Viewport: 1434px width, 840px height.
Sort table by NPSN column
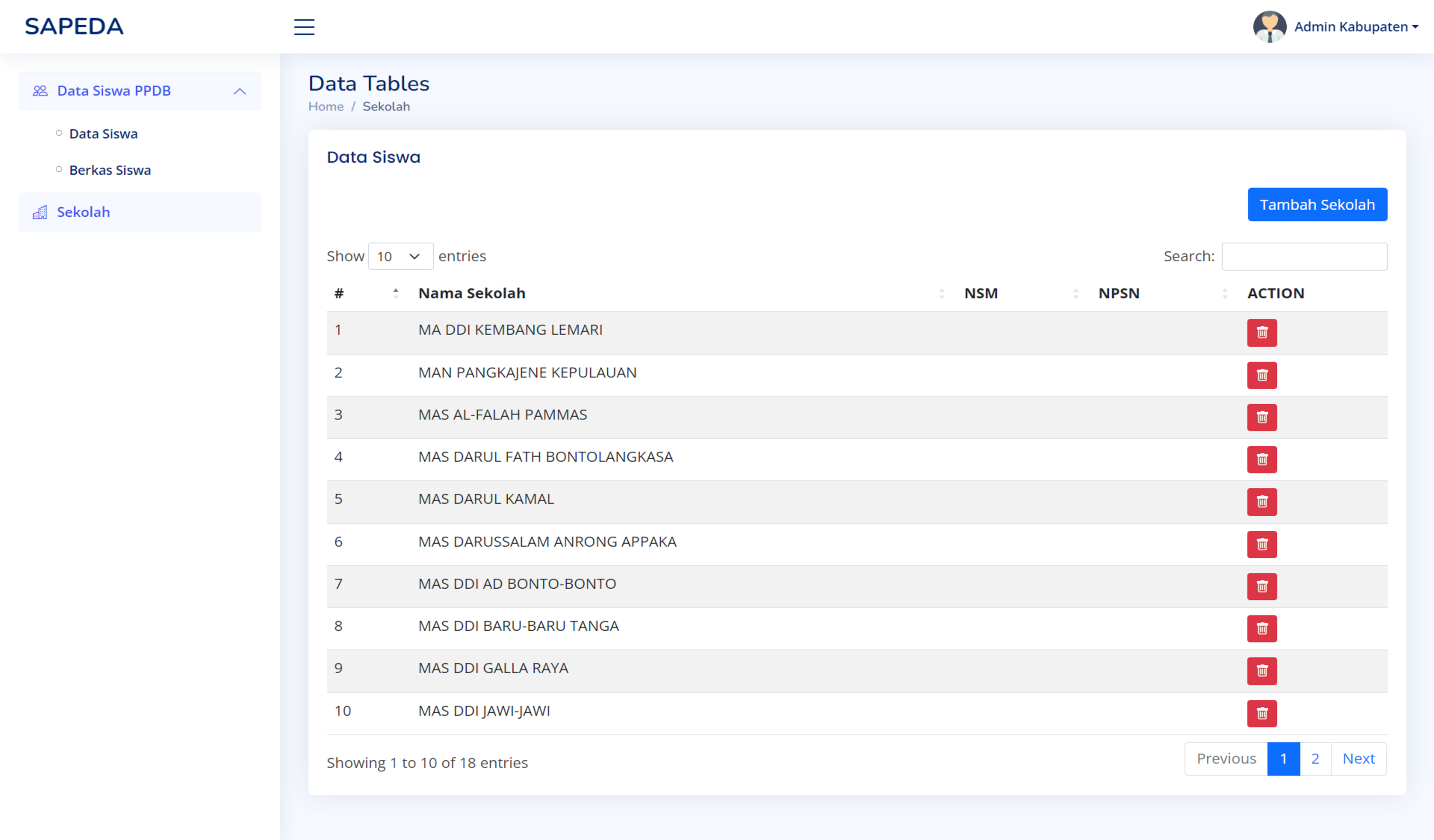[x=1119, y=293]
